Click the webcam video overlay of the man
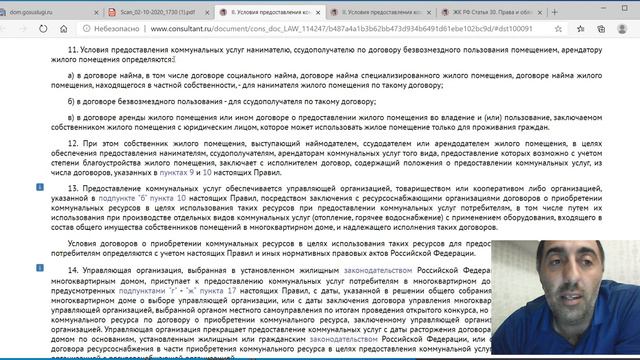 (x=566, y=297)
